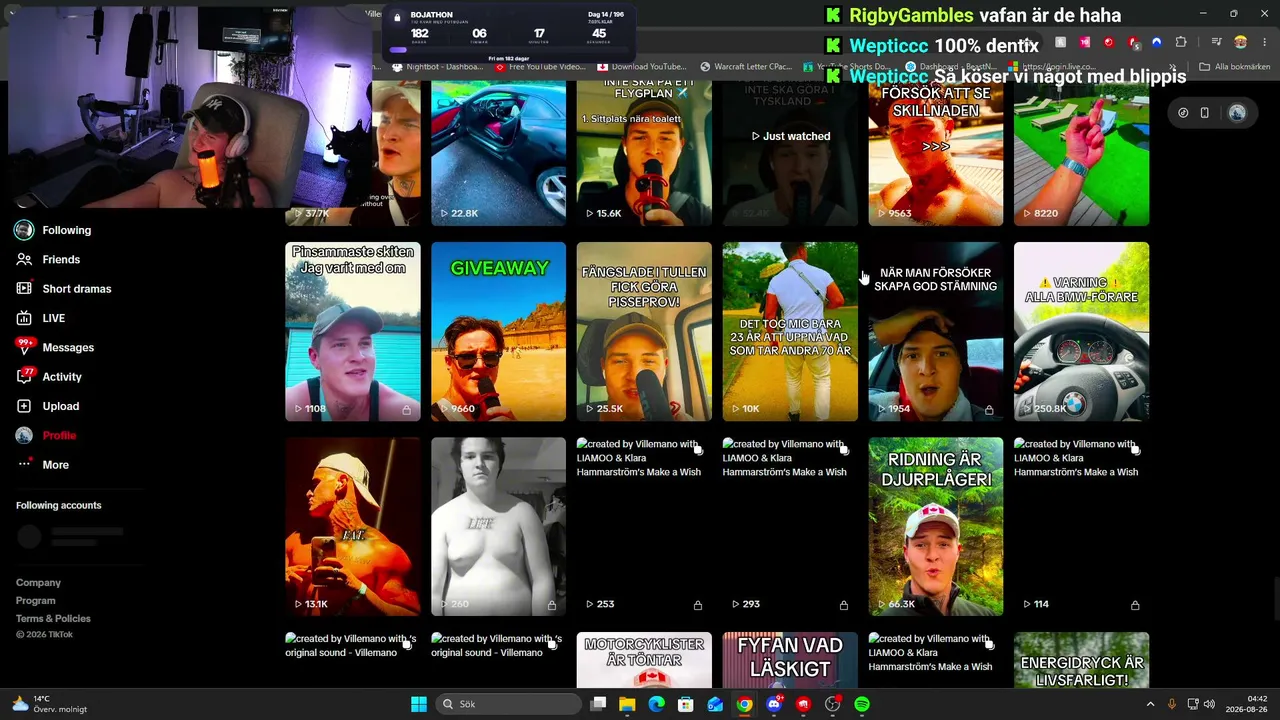Click the Profile avatar icon in sidebar
The width and height of the screenshot is (1280, 720).
point(24,435)
